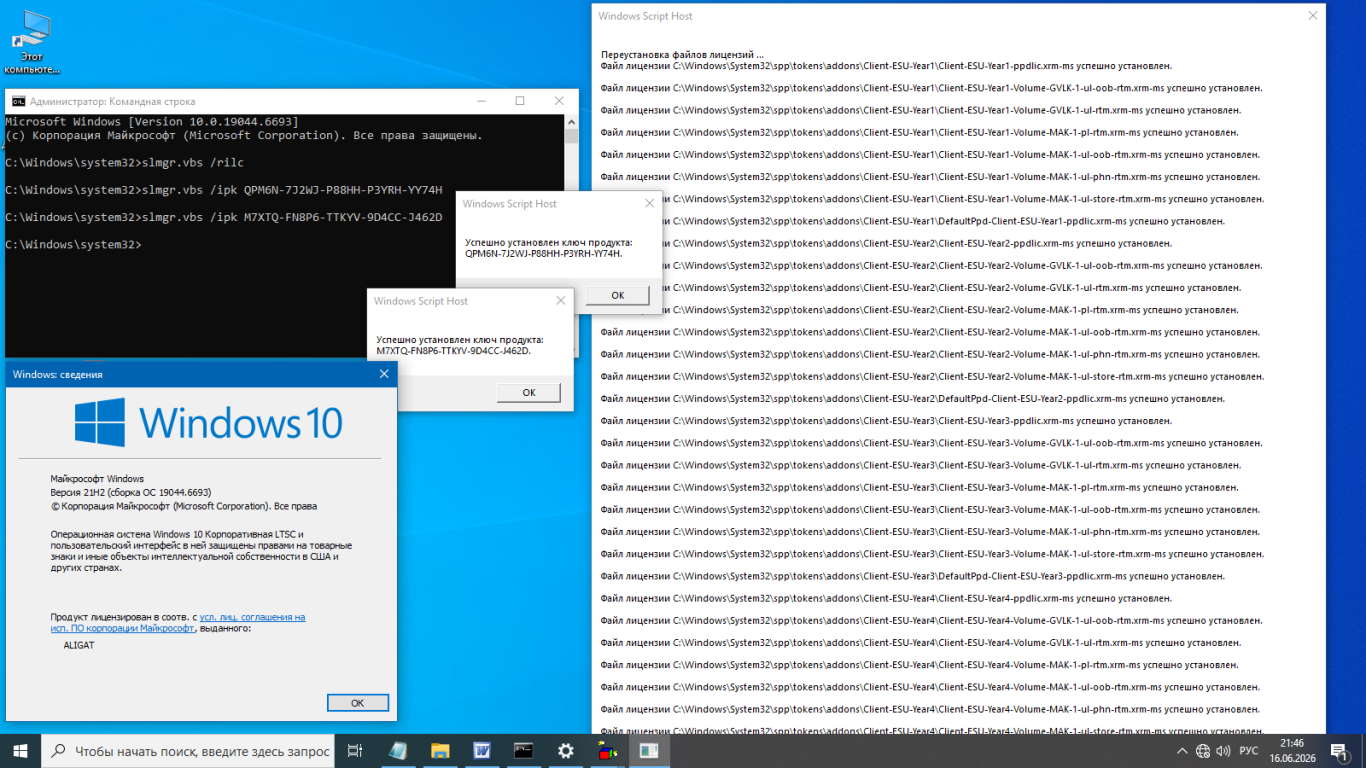Click the taskbar search box

click(x=188, y=751)
